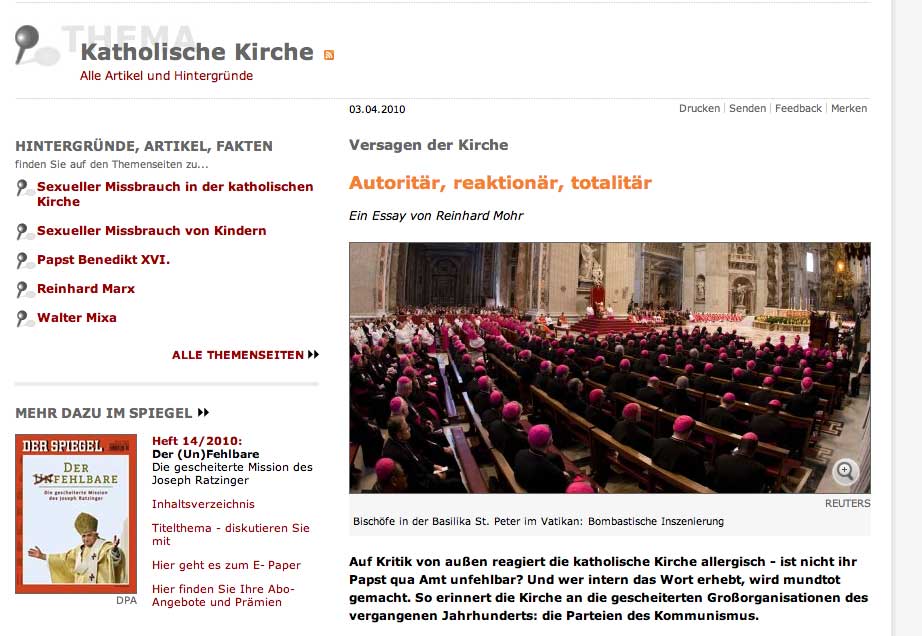Viewport: 922px width, 636px height.
Task: Click the magnifier zoom icon on photo
Action: tap(846, 471)
